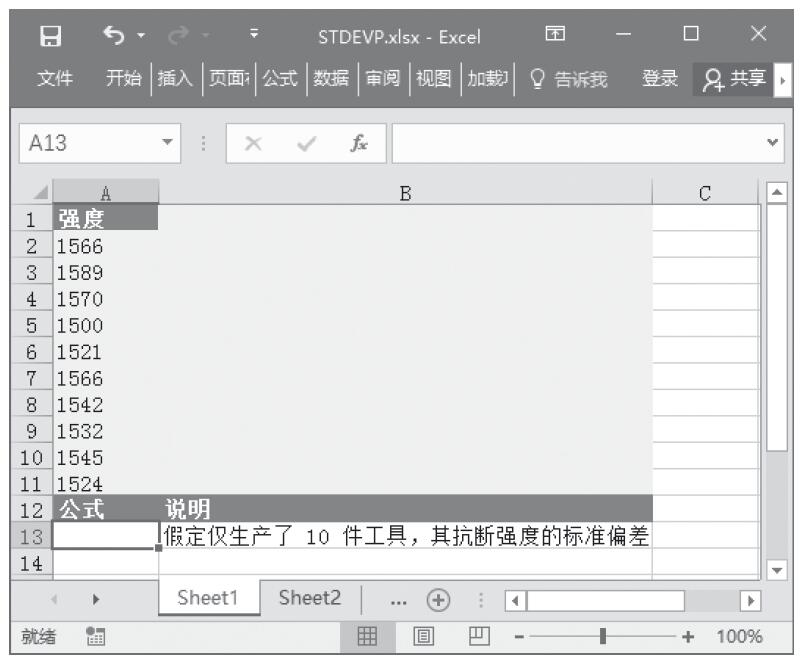Switch to the Sheet2 tab
This screenshot has width=801, height=665.
(310, 598)
